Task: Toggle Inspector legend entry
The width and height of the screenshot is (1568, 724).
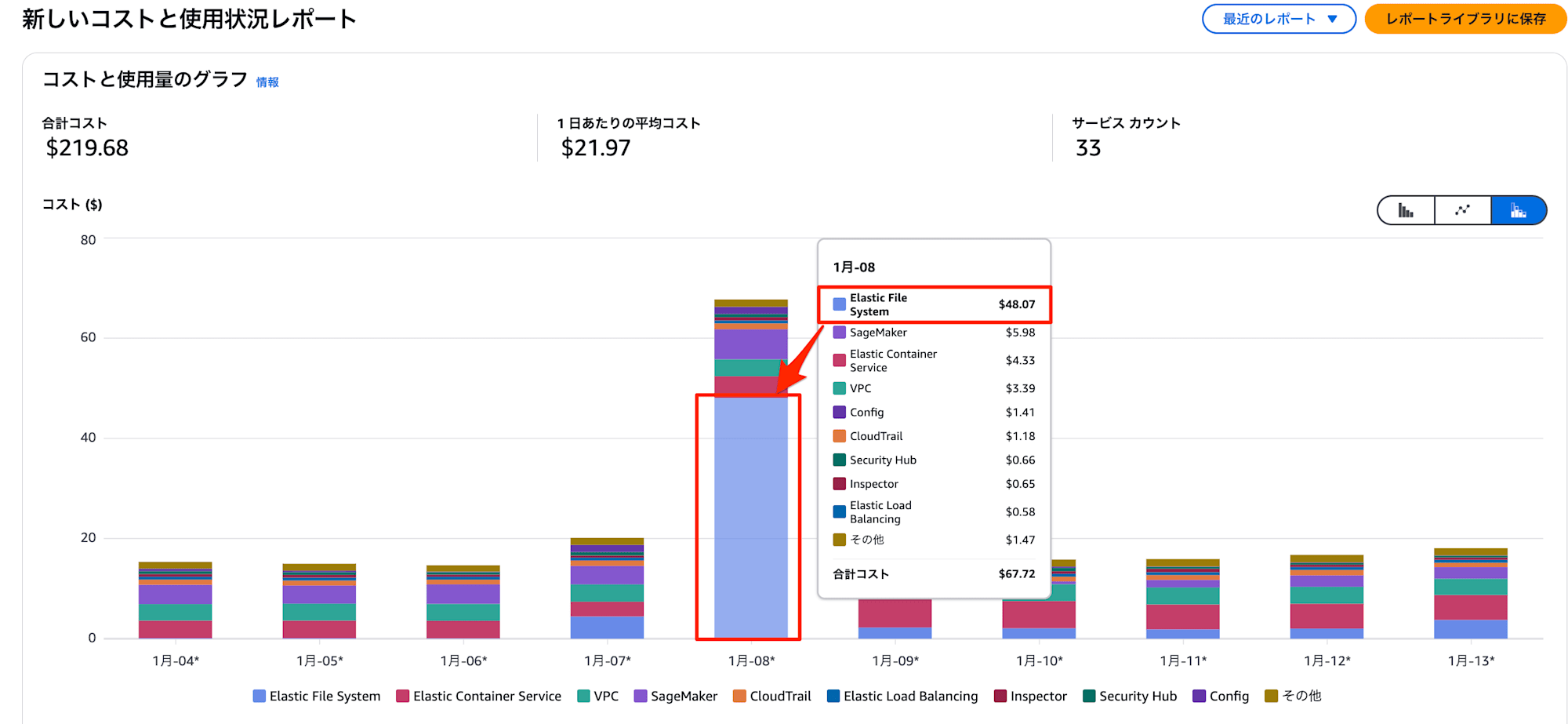Action: pyautogui.click(x=1030, y=696)
